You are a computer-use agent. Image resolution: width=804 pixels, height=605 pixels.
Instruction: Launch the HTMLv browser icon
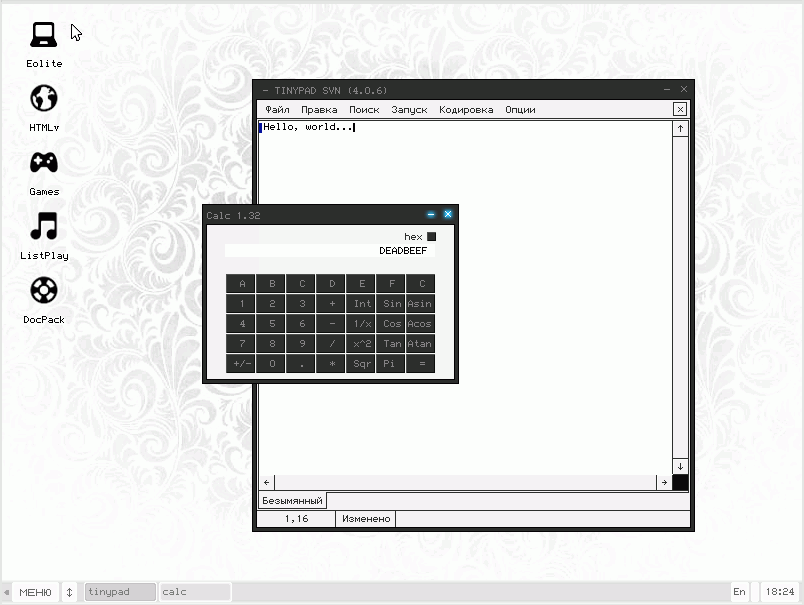point(43,99)
